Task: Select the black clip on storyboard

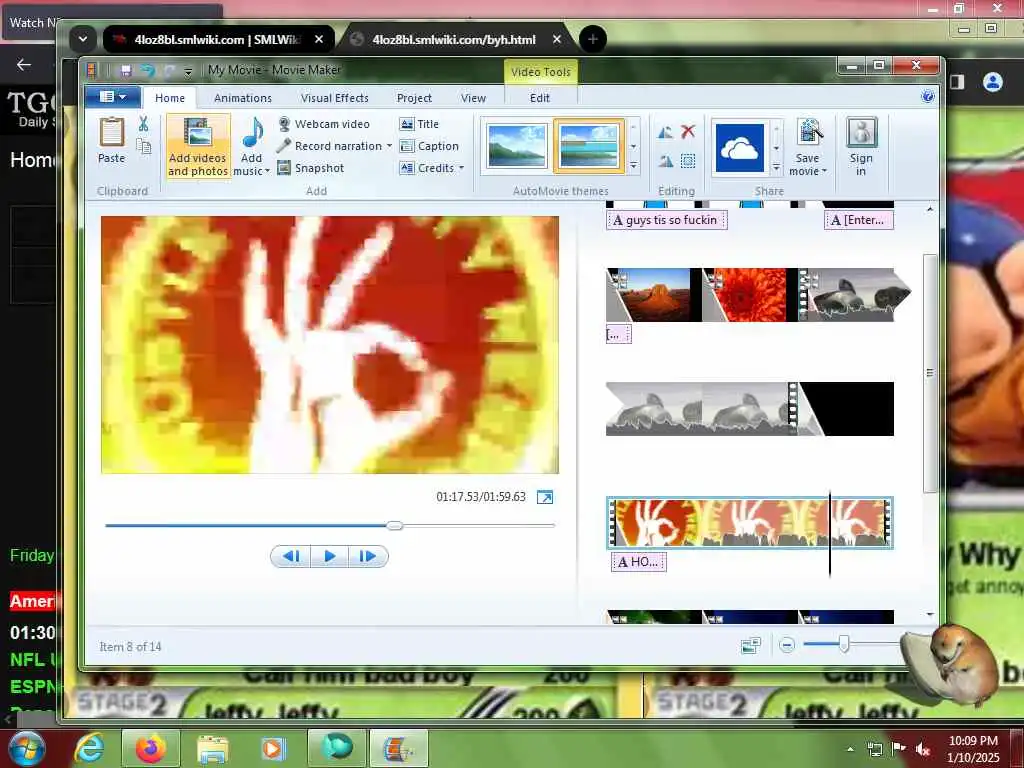Action: click(846, 409)
